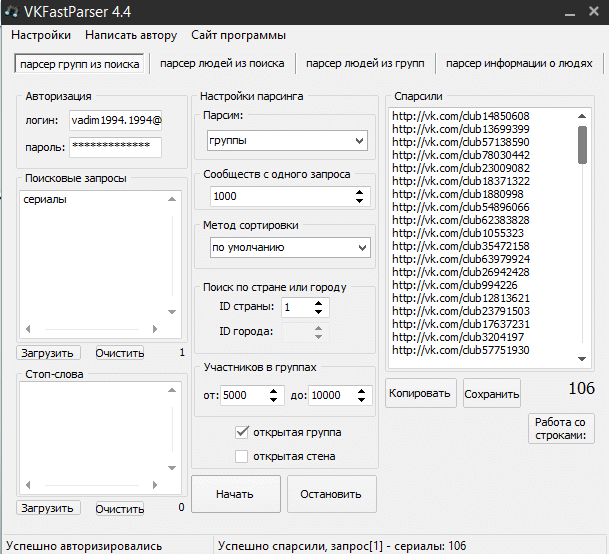Open the Метод сортировки dropdown
Image resolution: width=609 pixels, height=554 pixels.
pyautogui.click(x=290, y=247)
